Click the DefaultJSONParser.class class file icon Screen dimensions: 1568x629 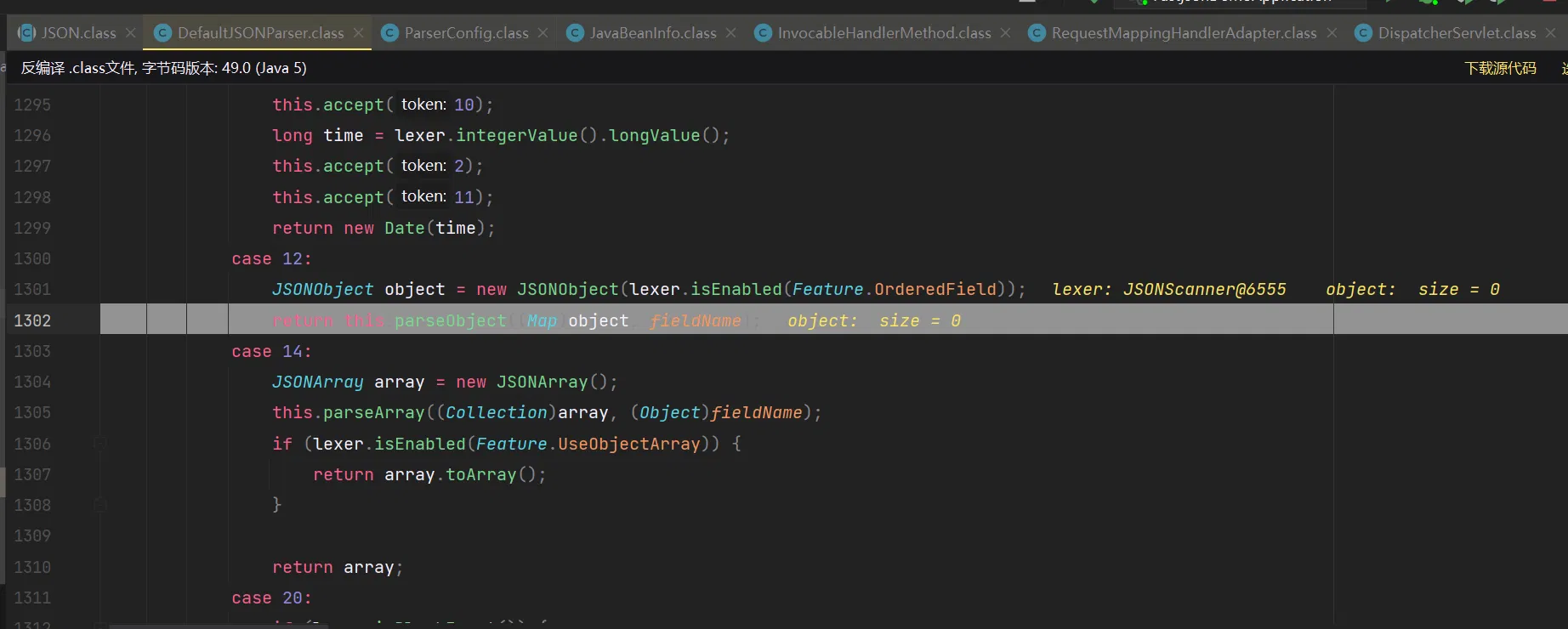pyautogui.click(x=162, y=33)
